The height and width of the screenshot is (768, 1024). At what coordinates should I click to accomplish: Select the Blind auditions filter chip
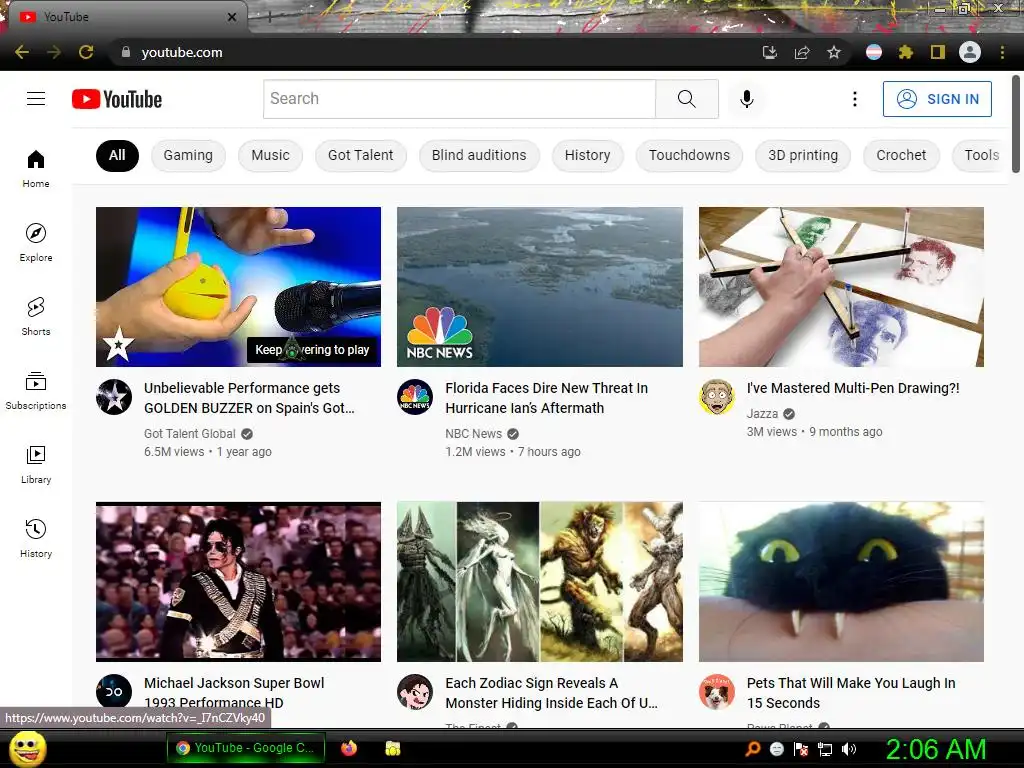[479, 155]
